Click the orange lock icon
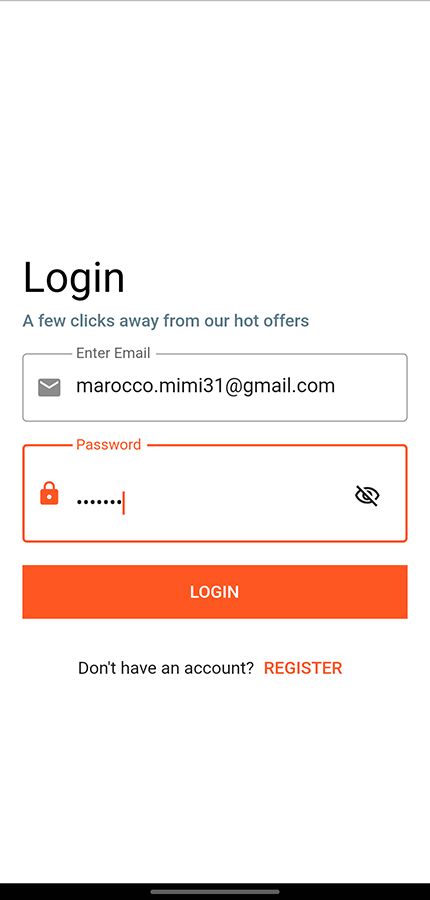430x900 pixels. (x=49, y=493)
